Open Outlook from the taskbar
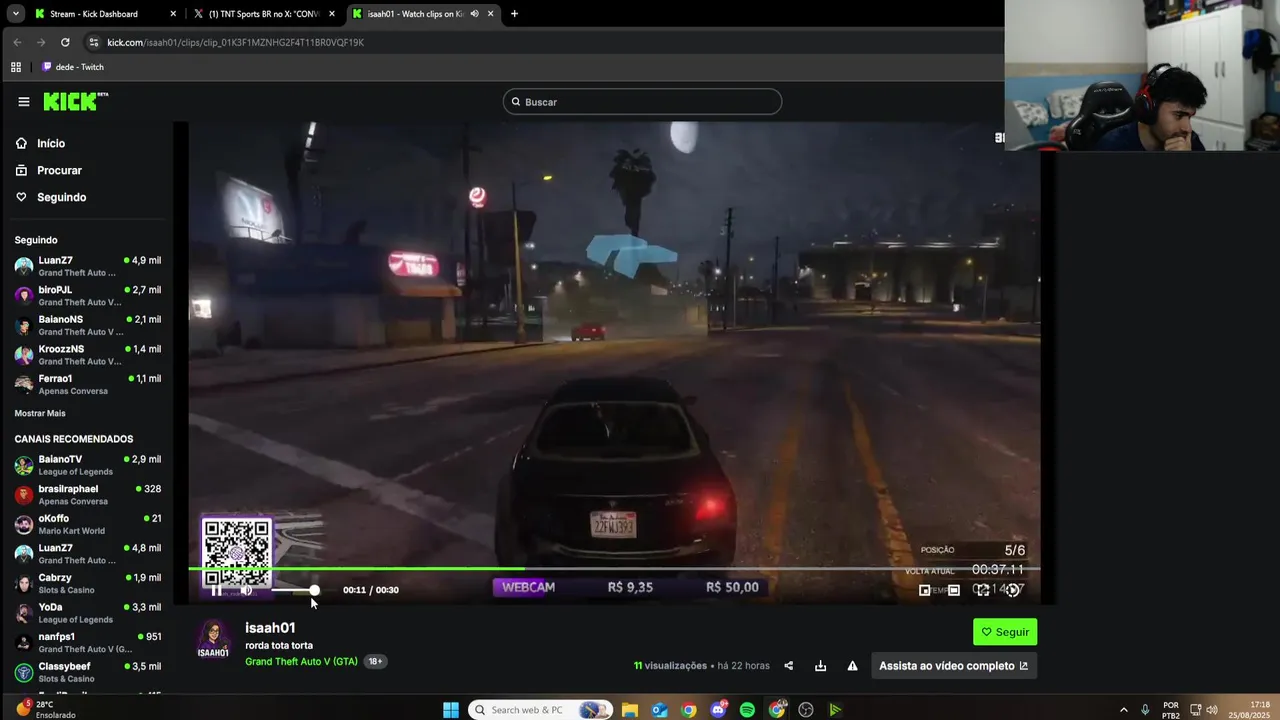This screenshot has width=1280, height=720. point(659,710)
